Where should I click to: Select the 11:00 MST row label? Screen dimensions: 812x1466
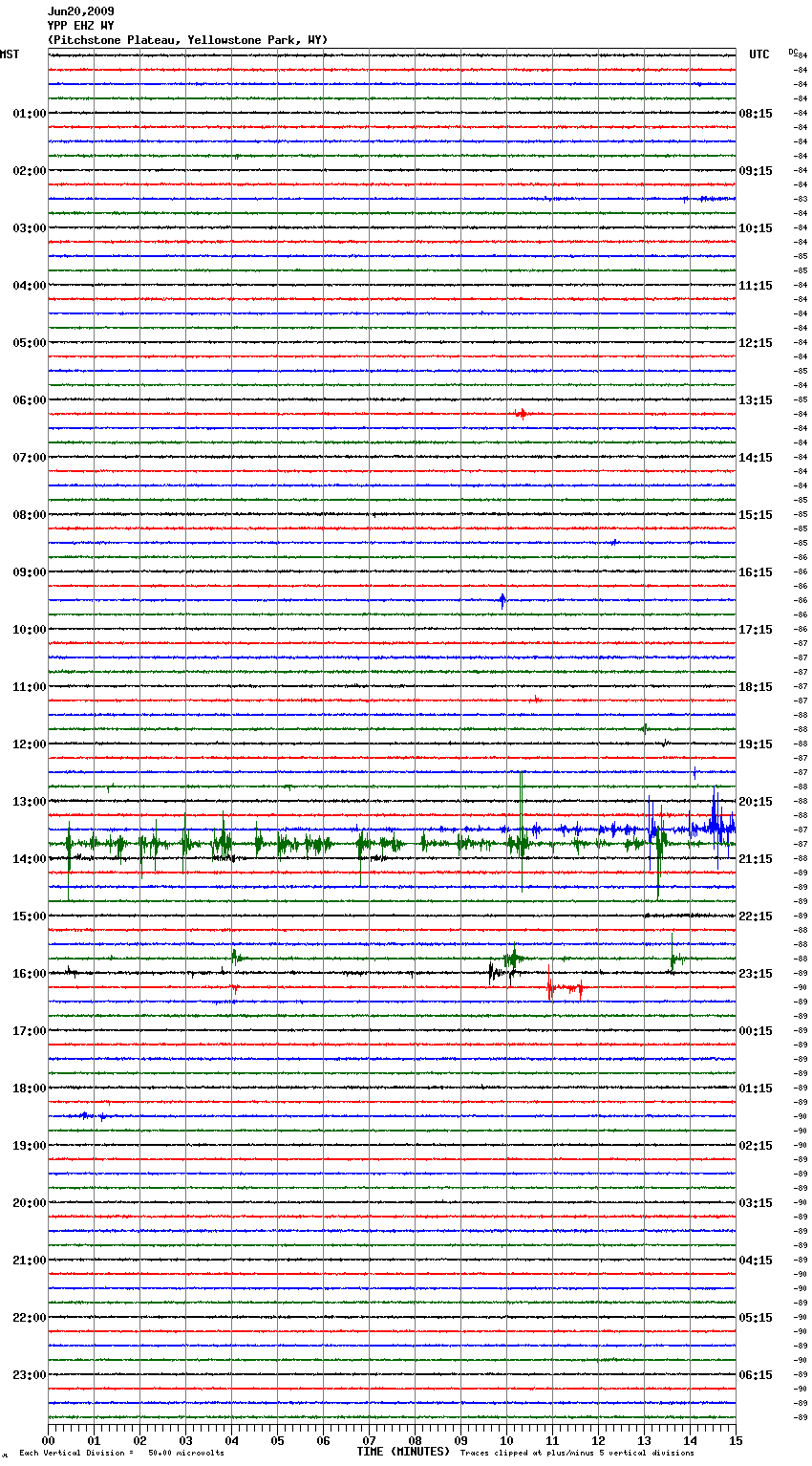point(30,687)
